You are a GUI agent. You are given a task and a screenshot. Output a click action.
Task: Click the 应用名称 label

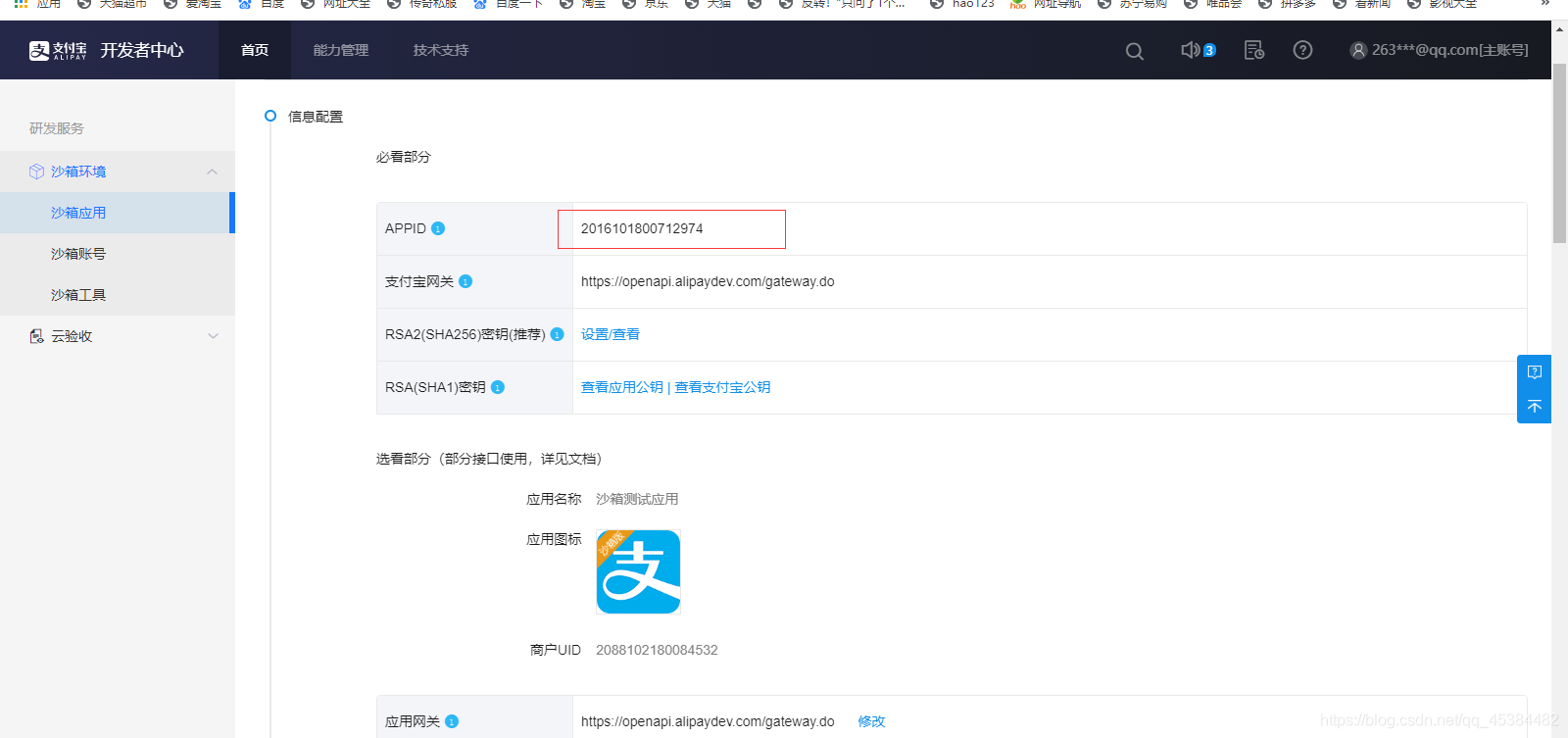[554, 499]
